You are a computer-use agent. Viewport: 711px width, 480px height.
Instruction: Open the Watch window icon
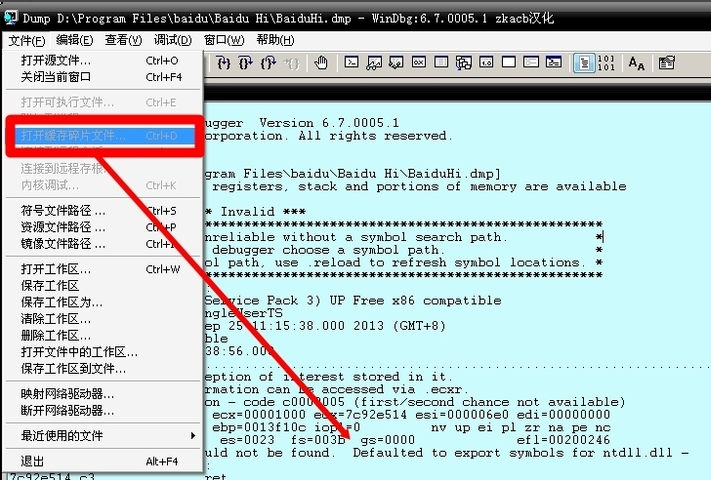coord(374,63)
